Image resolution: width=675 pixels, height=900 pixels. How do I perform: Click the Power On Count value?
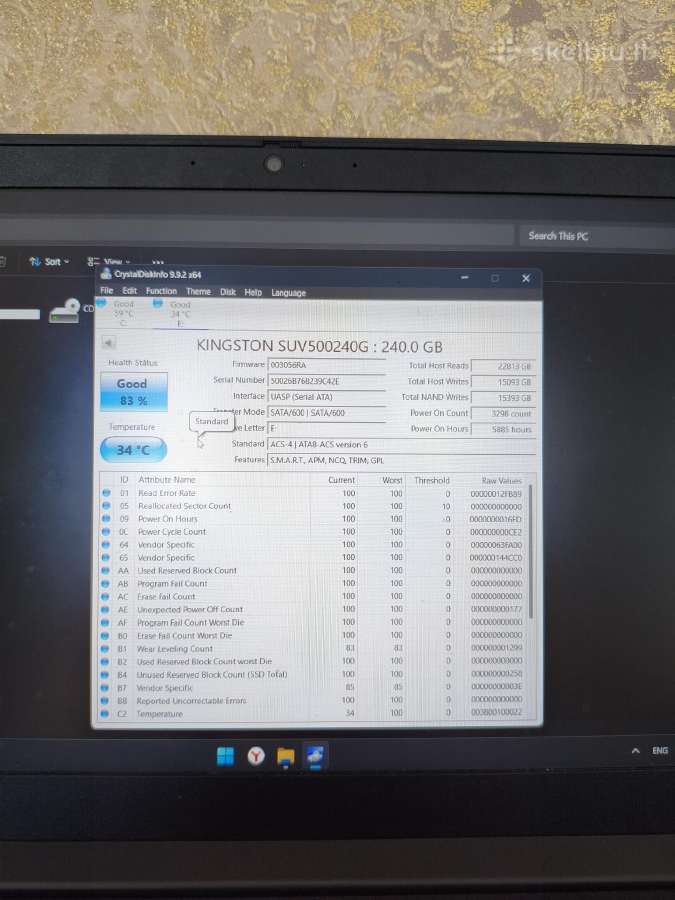pos(503,413)
